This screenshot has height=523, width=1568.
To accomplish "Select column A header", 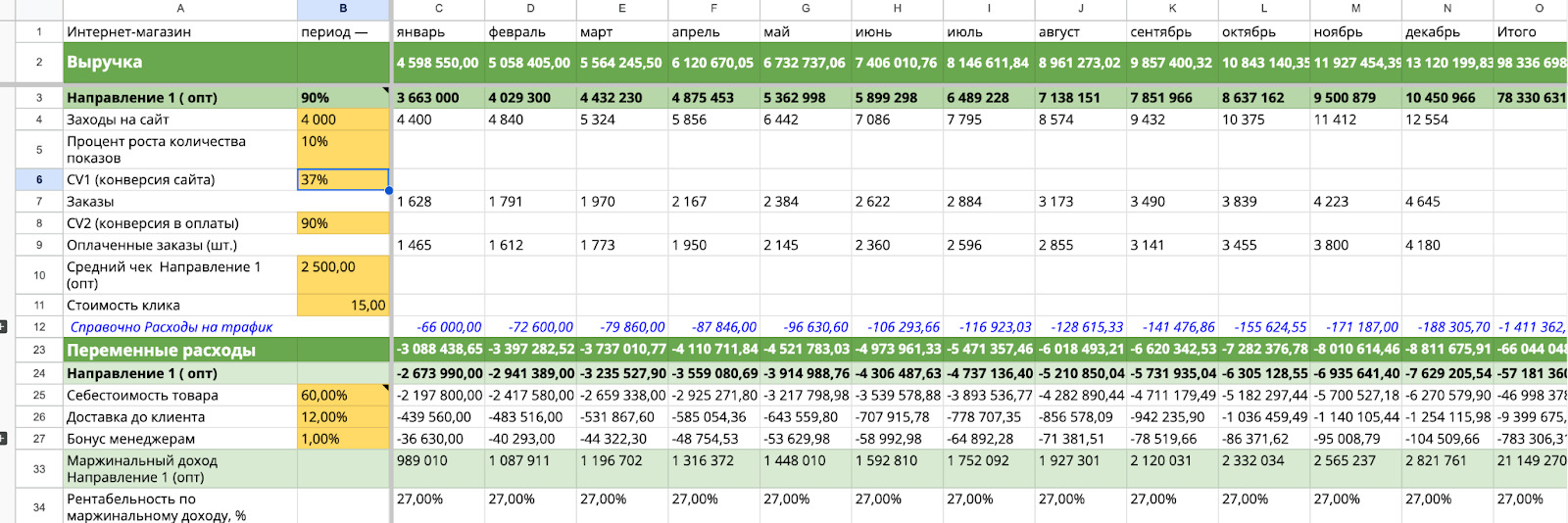I will (x=180, y=8).
